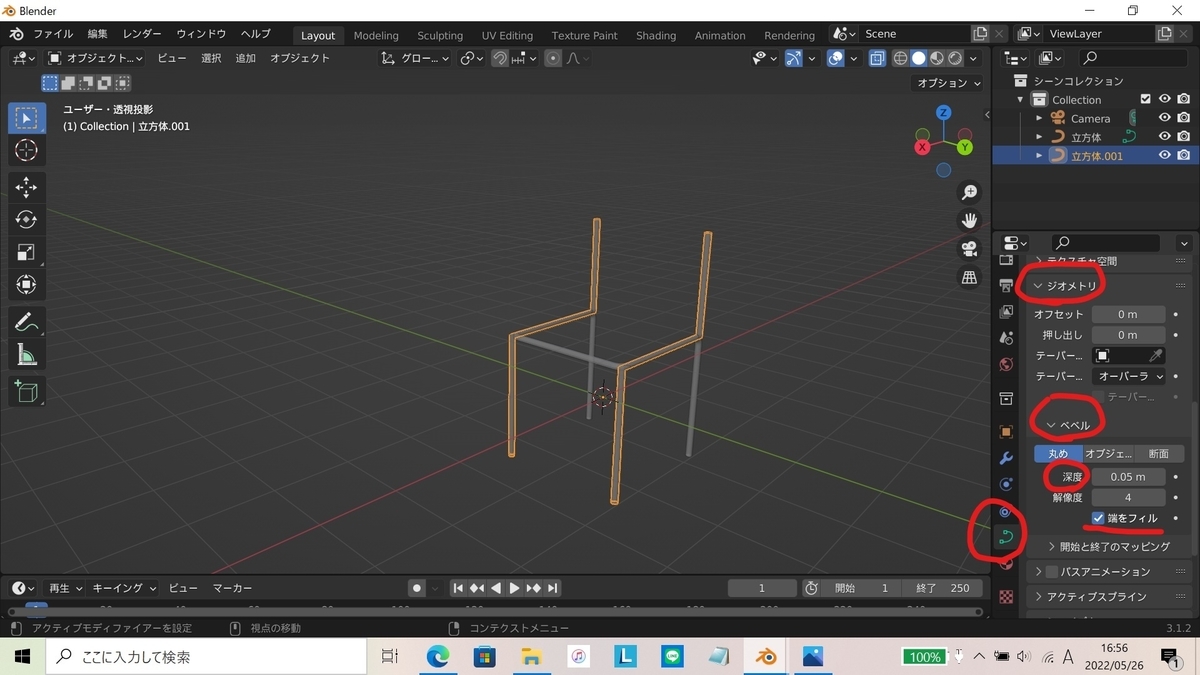
Task: Open Blender from the Windows taskbar
Action: 766,656
